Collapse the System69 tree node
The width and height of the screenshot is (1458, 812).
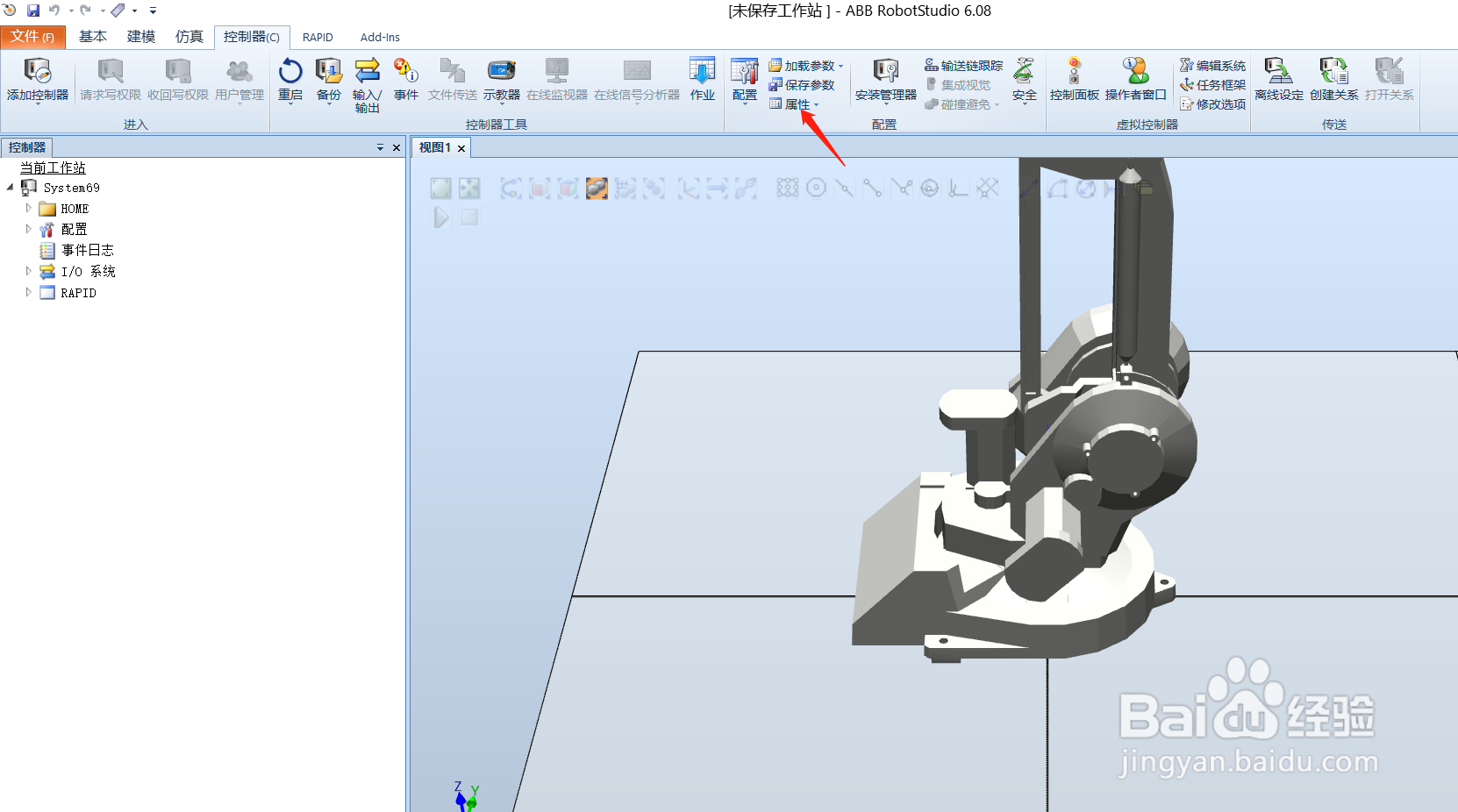pos(11,187)
